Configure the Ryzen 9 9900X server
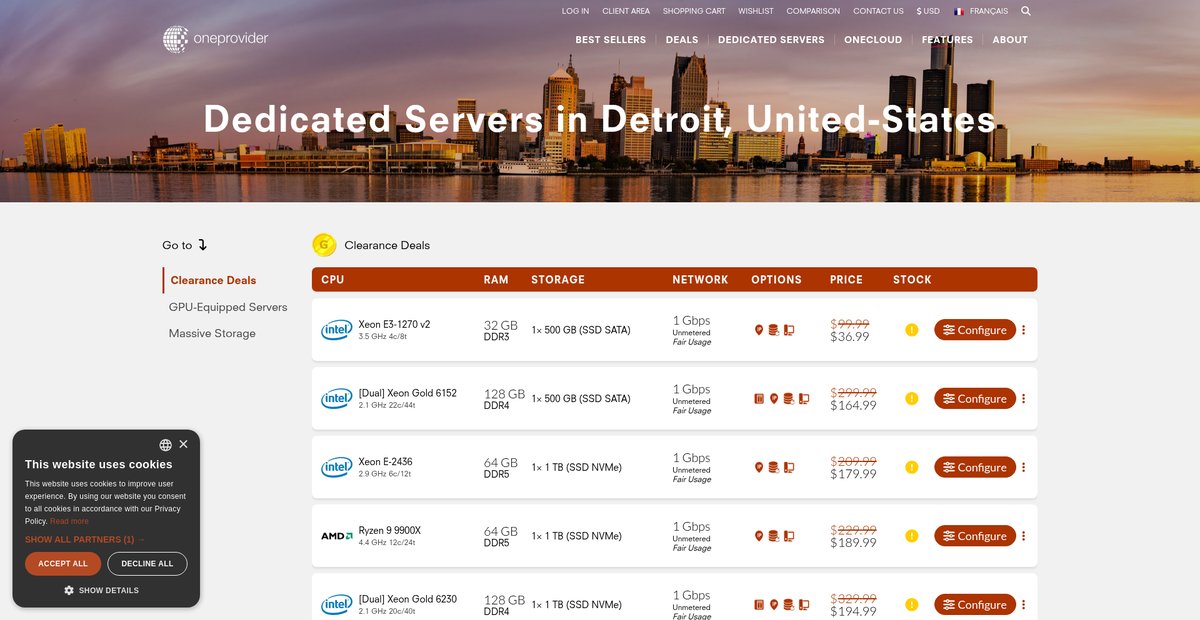Image resolution: width=1200 pixels, height=620 pixels. click(975, 536)
